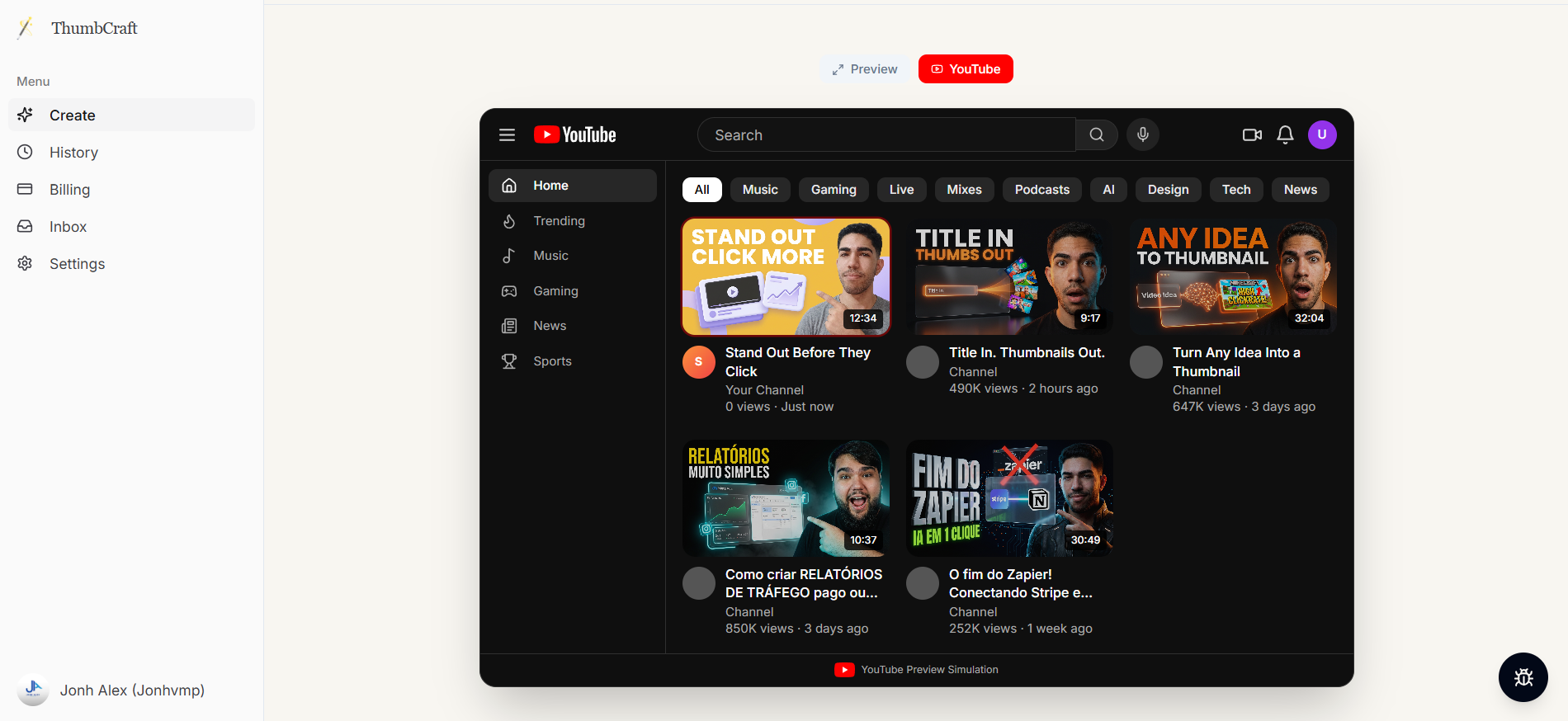The image size is (1568, 721).
Task: Select the Live filter chip
Action: [902, 190]
